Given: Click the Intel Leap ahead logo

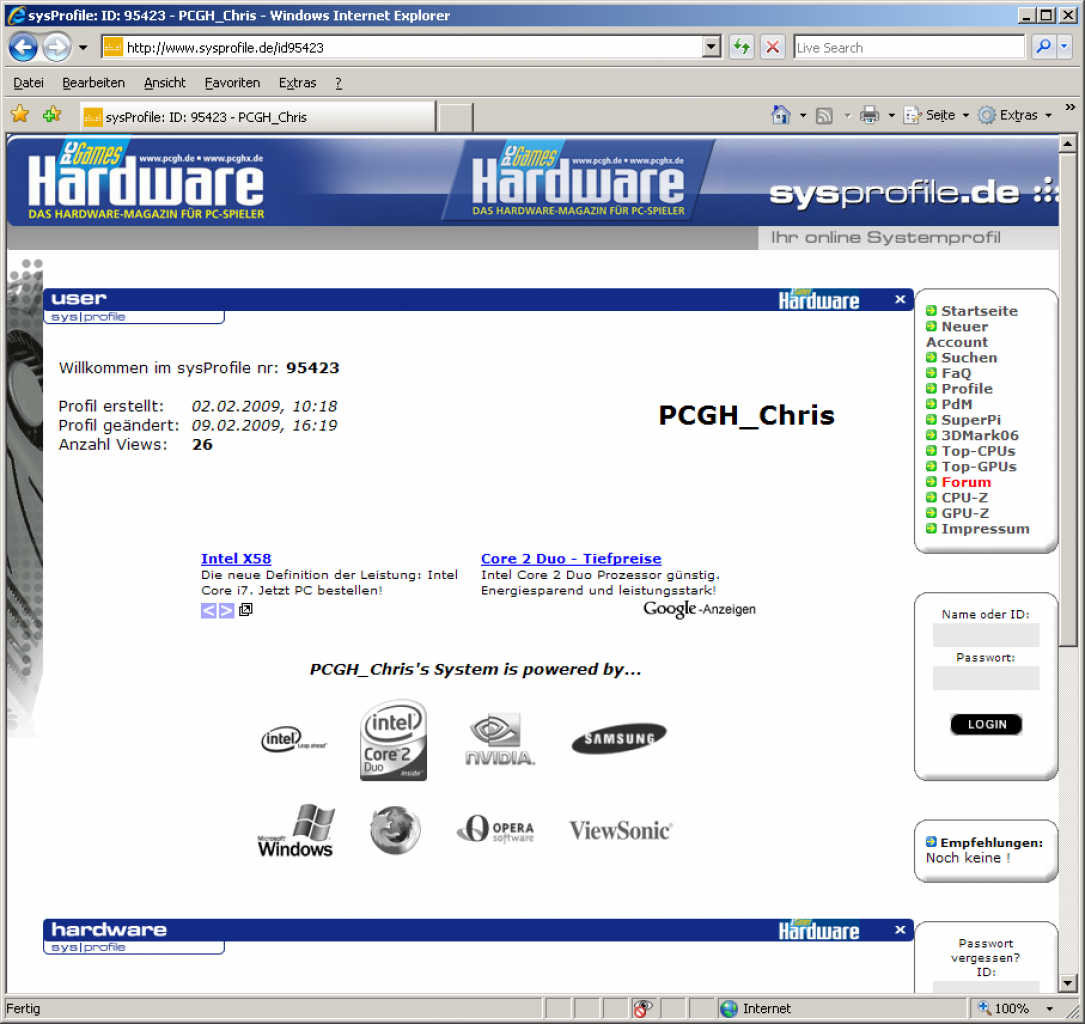Looking at the screenshot, I should click(293, 740).
